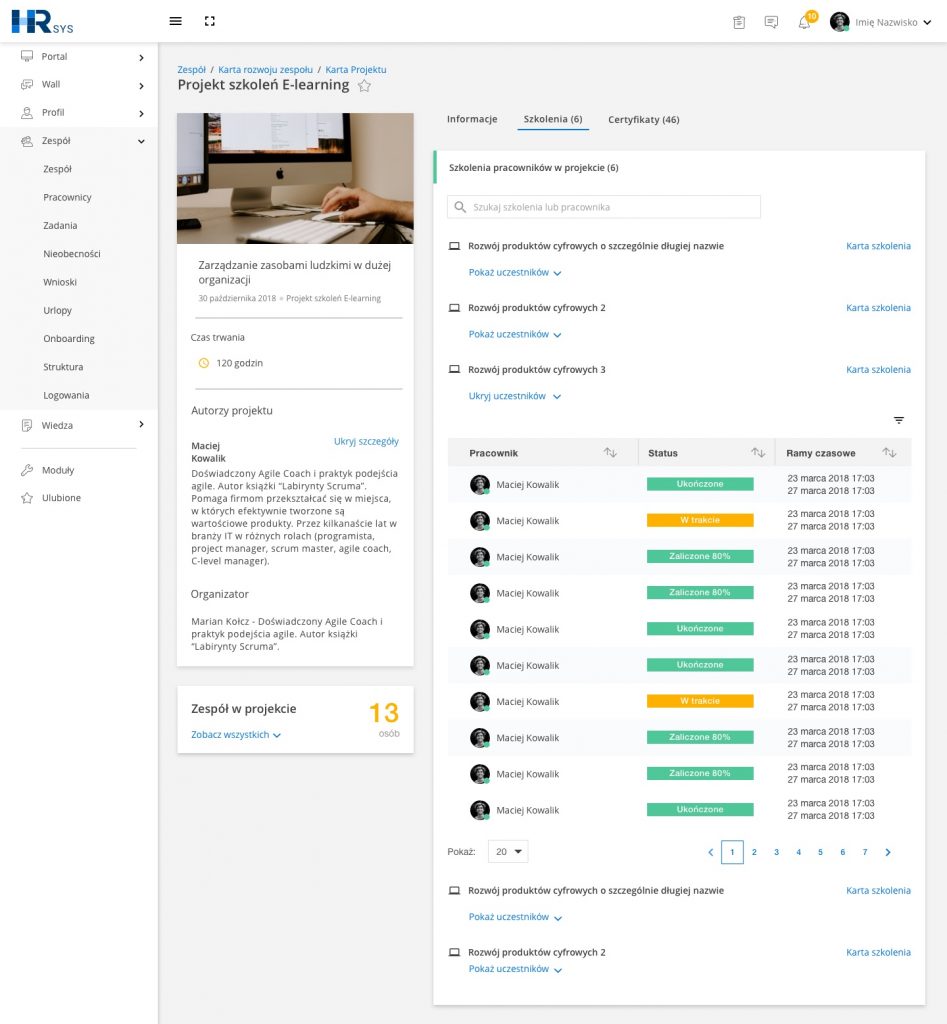
Task: Click the user avatar in header
Action: [x=839, y=22]
